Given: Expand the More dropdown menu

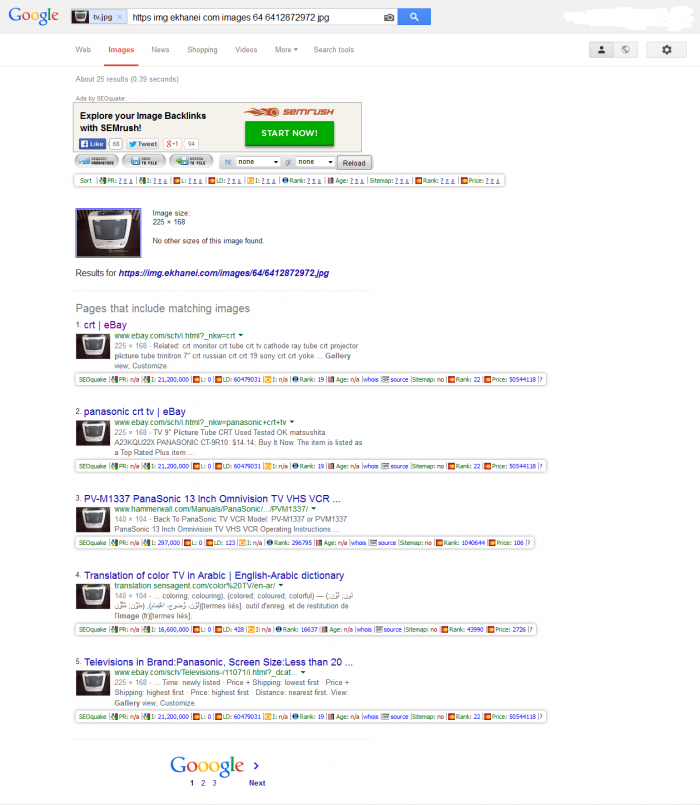Looking at the screenshot, I should tap(286, 50).
